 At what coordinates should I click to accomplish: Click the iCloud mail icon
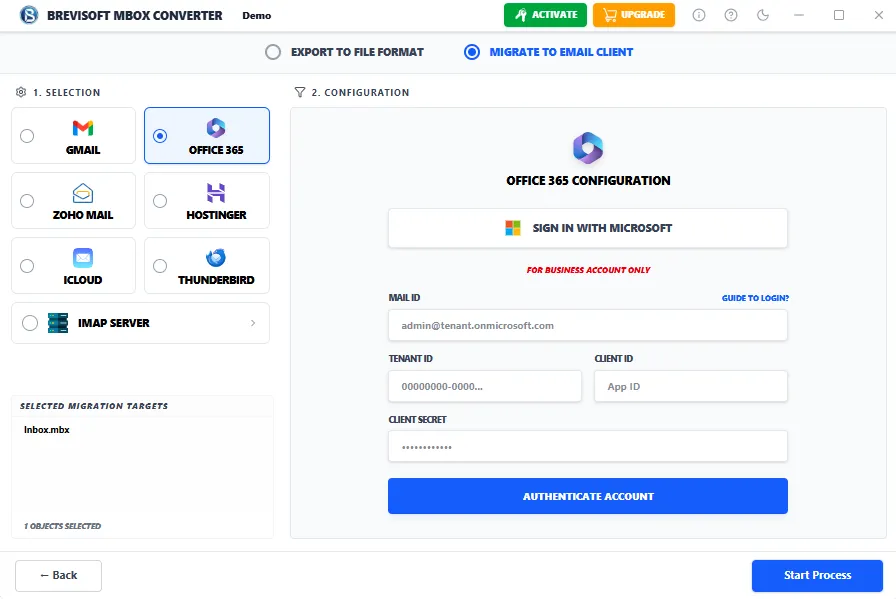point(83,258)
